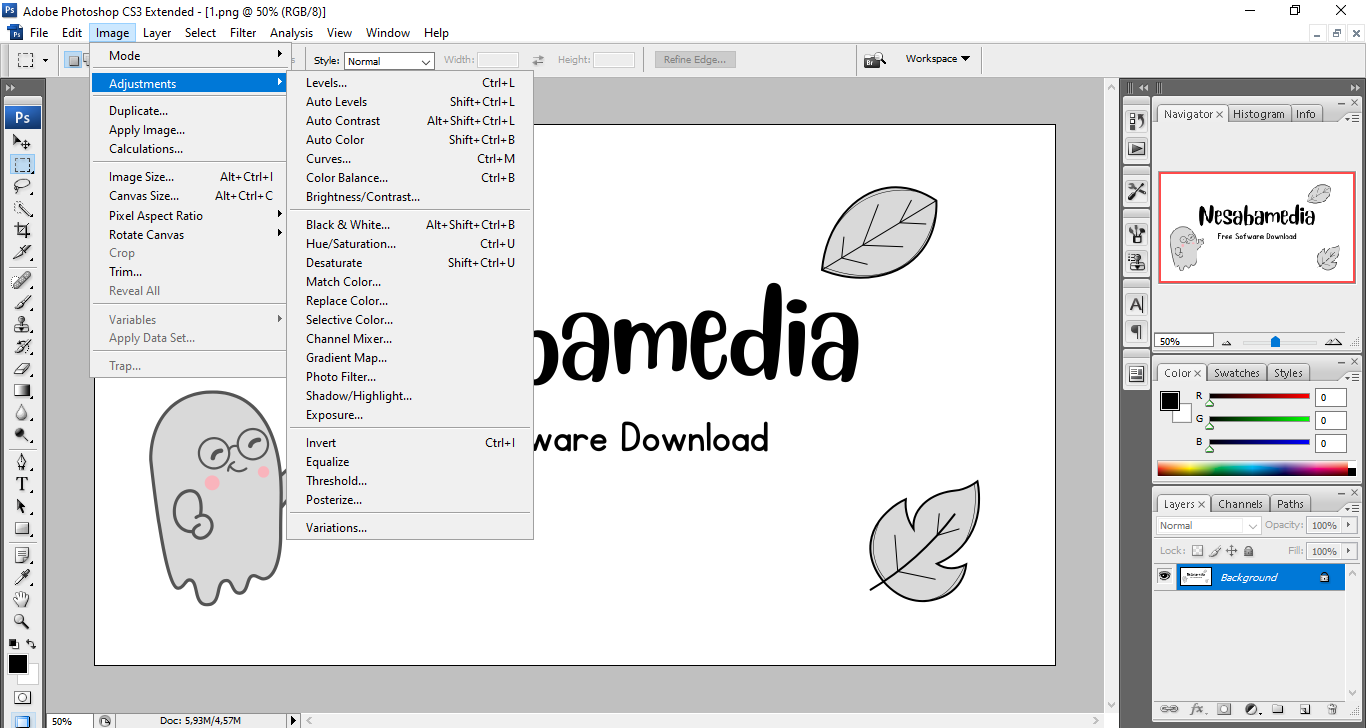Choose Hue/Saturation from Adjustments submenu

(350, 244)
